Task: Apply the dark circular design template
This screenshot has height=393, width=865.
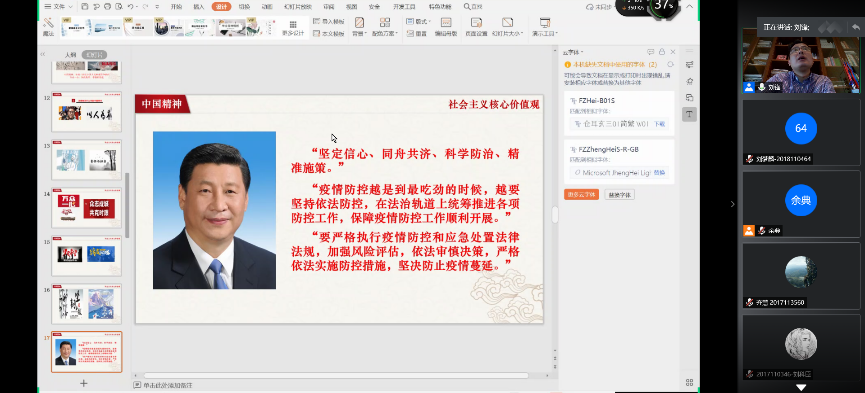Action: click(x=169, y=27)
